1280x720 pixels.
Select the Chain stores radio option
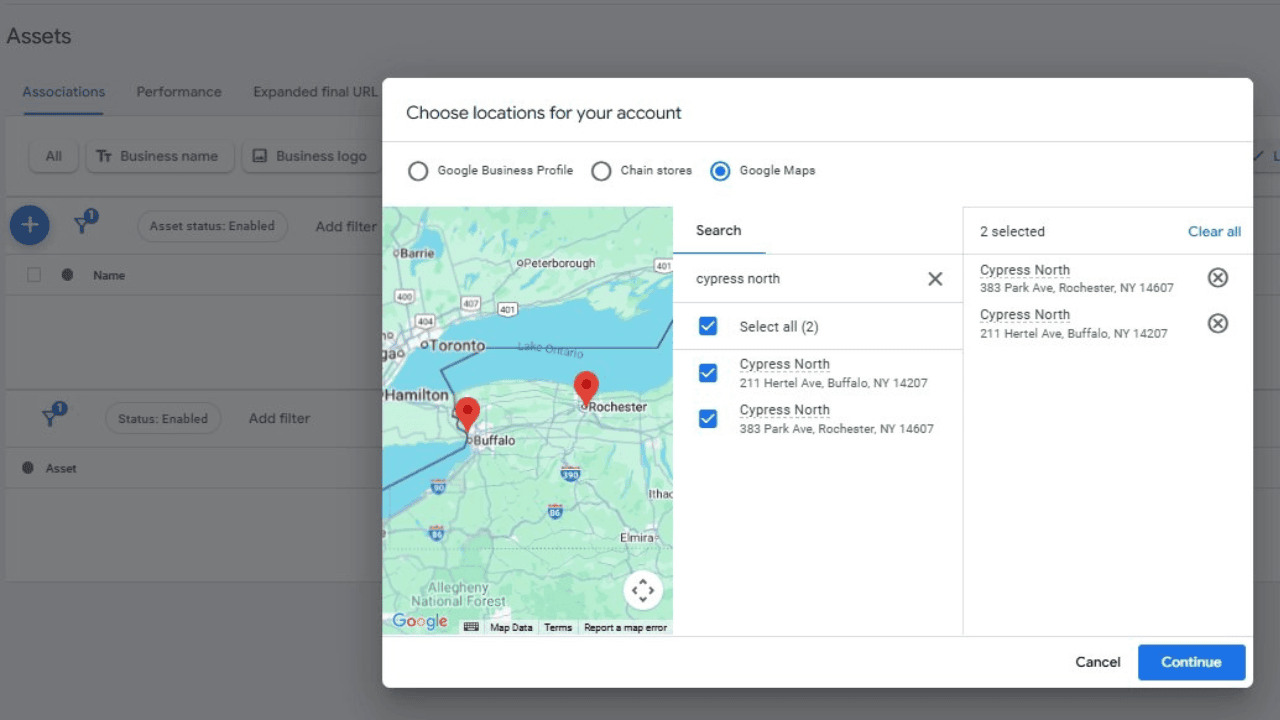click(x=601, y=171)
